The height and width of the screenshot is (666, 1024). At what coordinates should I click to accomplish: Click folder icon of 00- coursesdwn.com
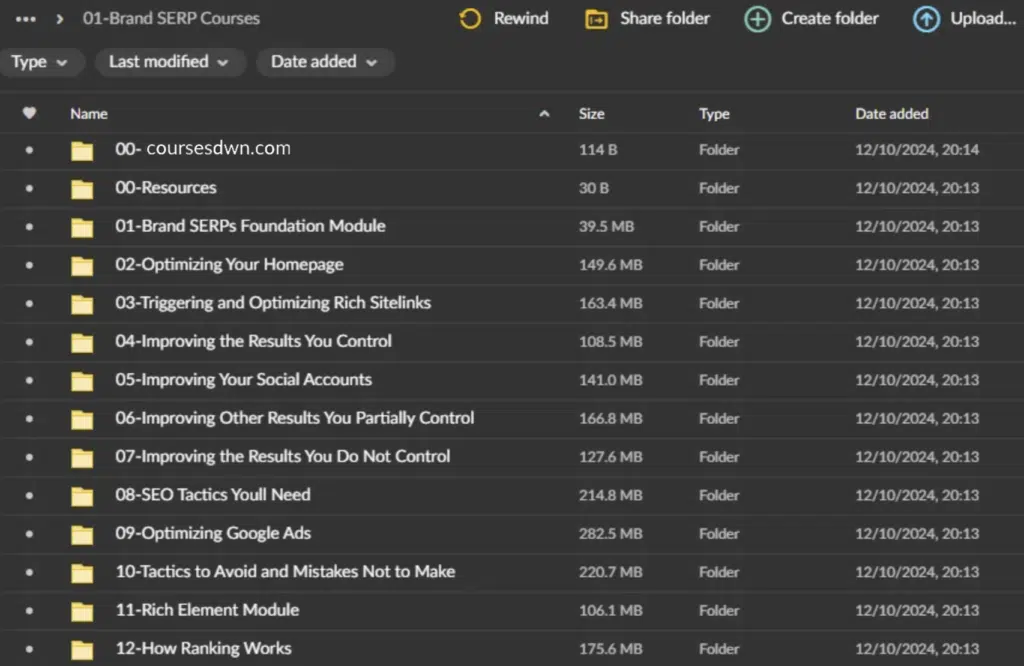click(82, 150)
